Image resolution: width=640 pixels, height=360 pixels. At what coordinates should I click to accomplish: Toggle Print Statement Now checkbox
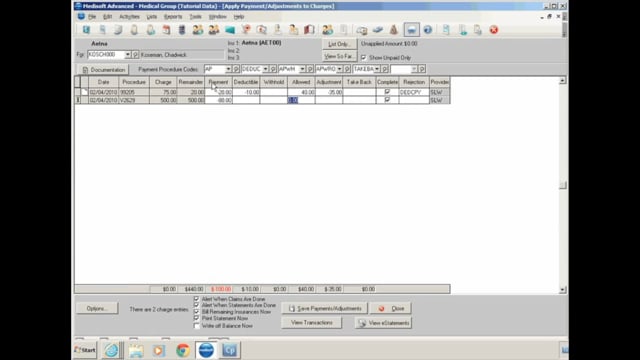197,318
